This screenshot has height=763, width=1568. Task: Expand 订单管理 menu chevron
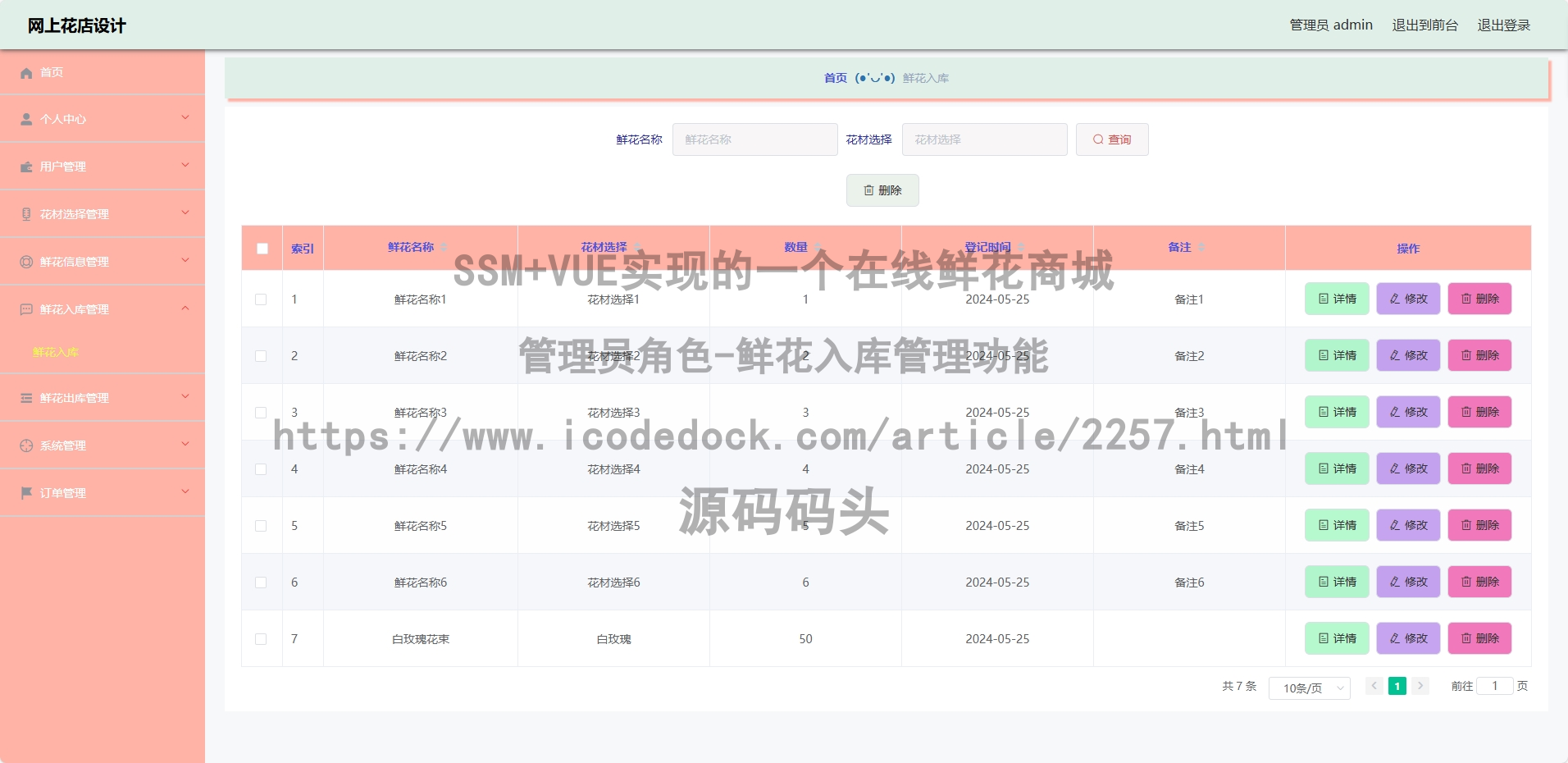point(185,492)
